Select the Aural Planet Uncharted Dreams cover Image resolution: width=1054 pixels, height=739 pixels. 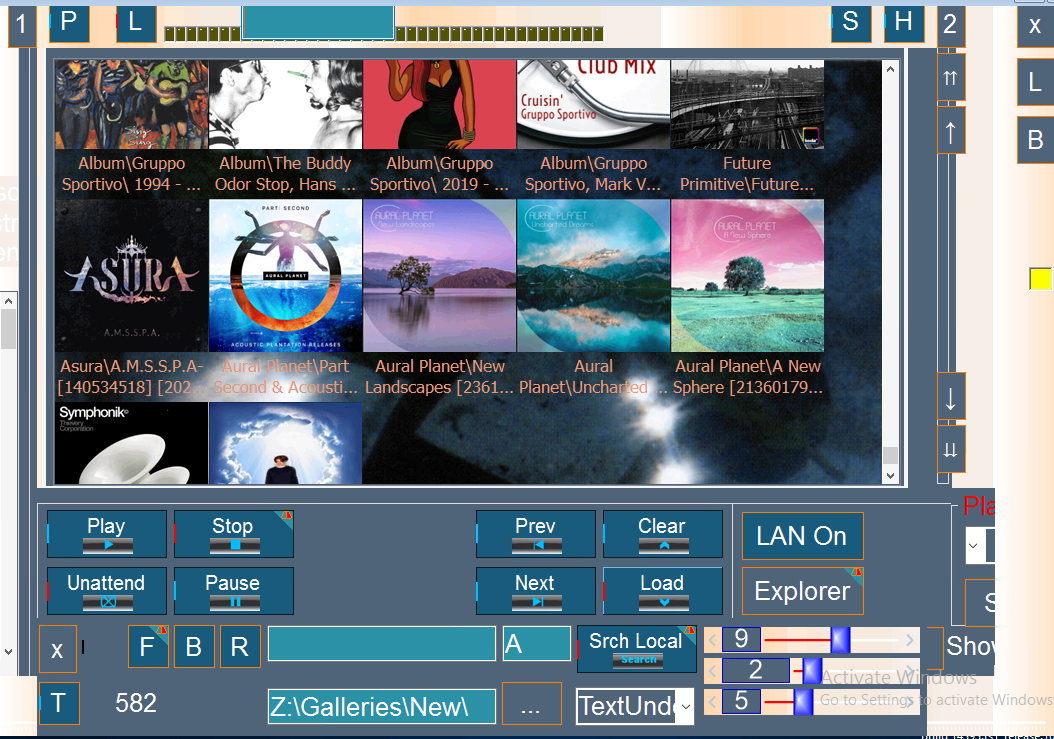coord(594,275)
